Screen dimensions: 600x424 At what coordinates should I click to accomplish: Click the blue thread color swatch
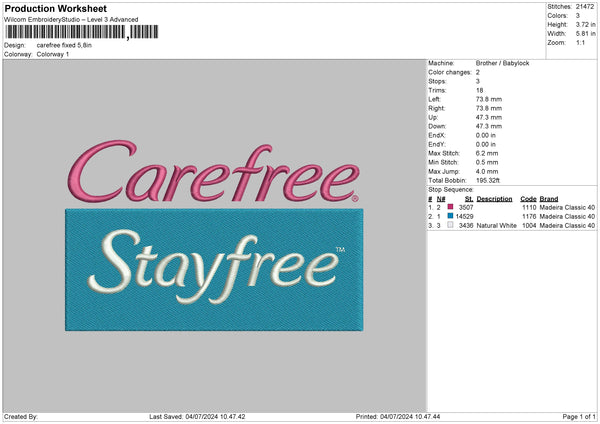pyautogui.click(x=450, y=216)
